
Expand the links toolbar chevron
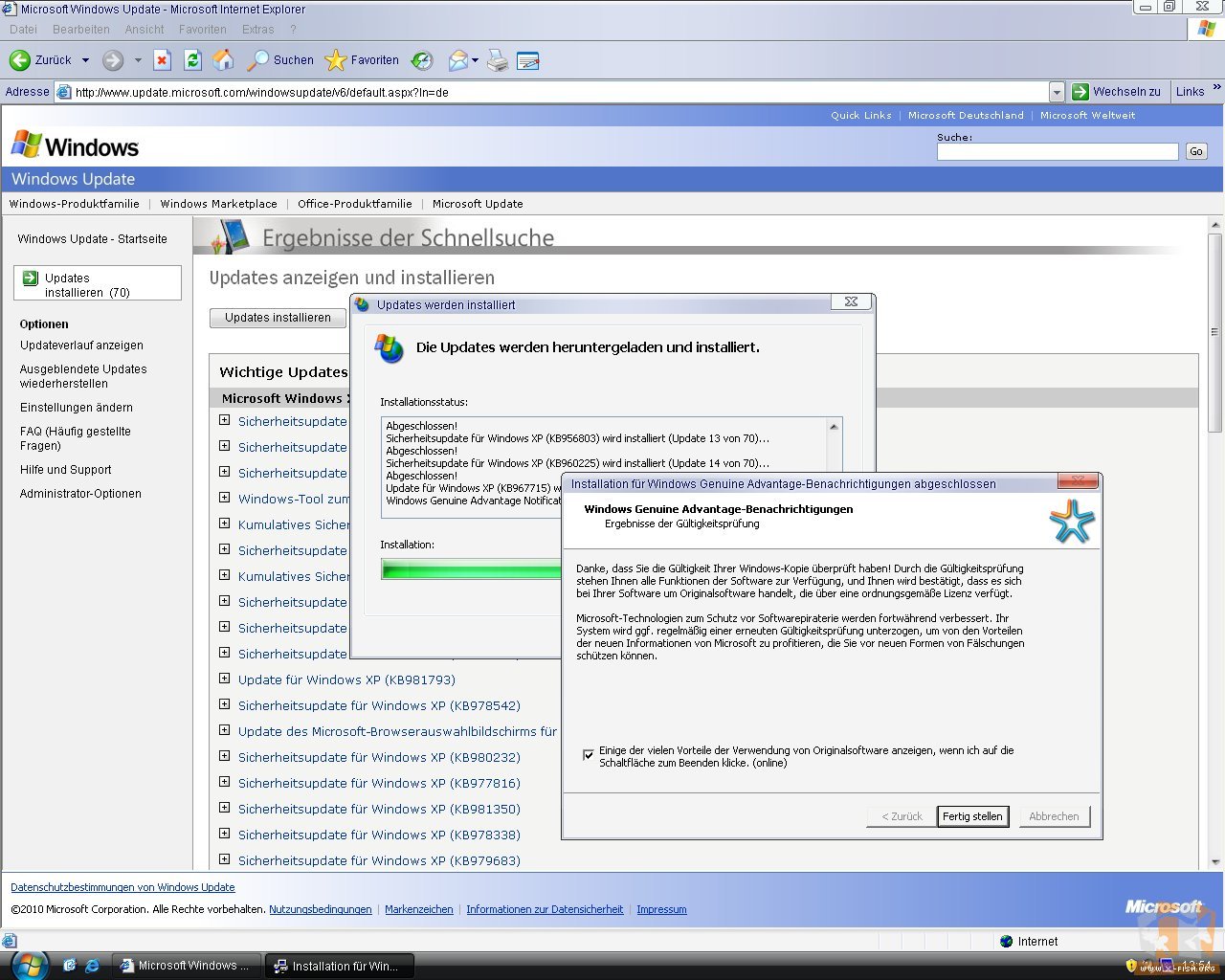tap(1216, 87)
